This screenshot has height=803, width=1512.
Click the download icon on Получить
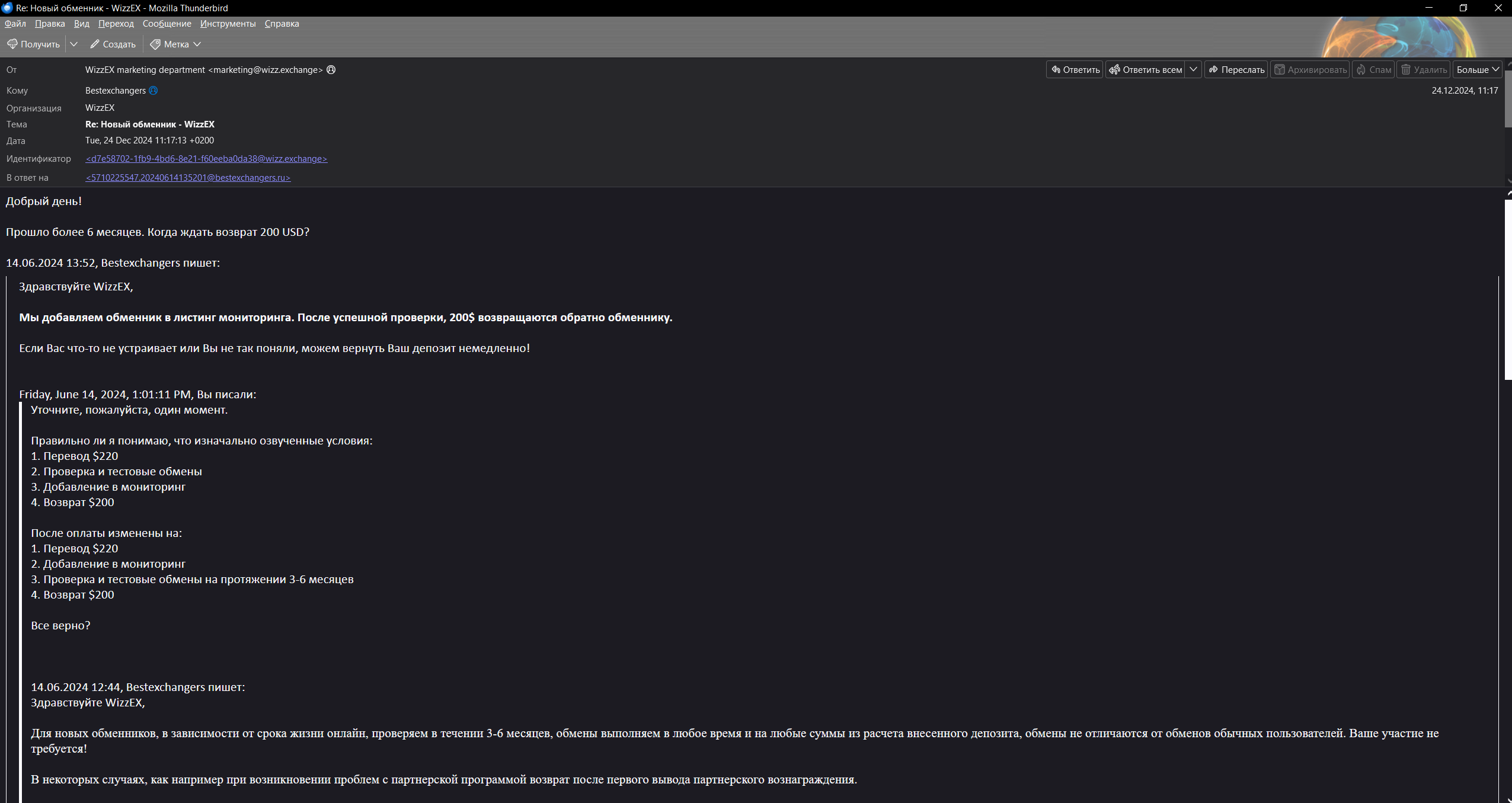12,44
